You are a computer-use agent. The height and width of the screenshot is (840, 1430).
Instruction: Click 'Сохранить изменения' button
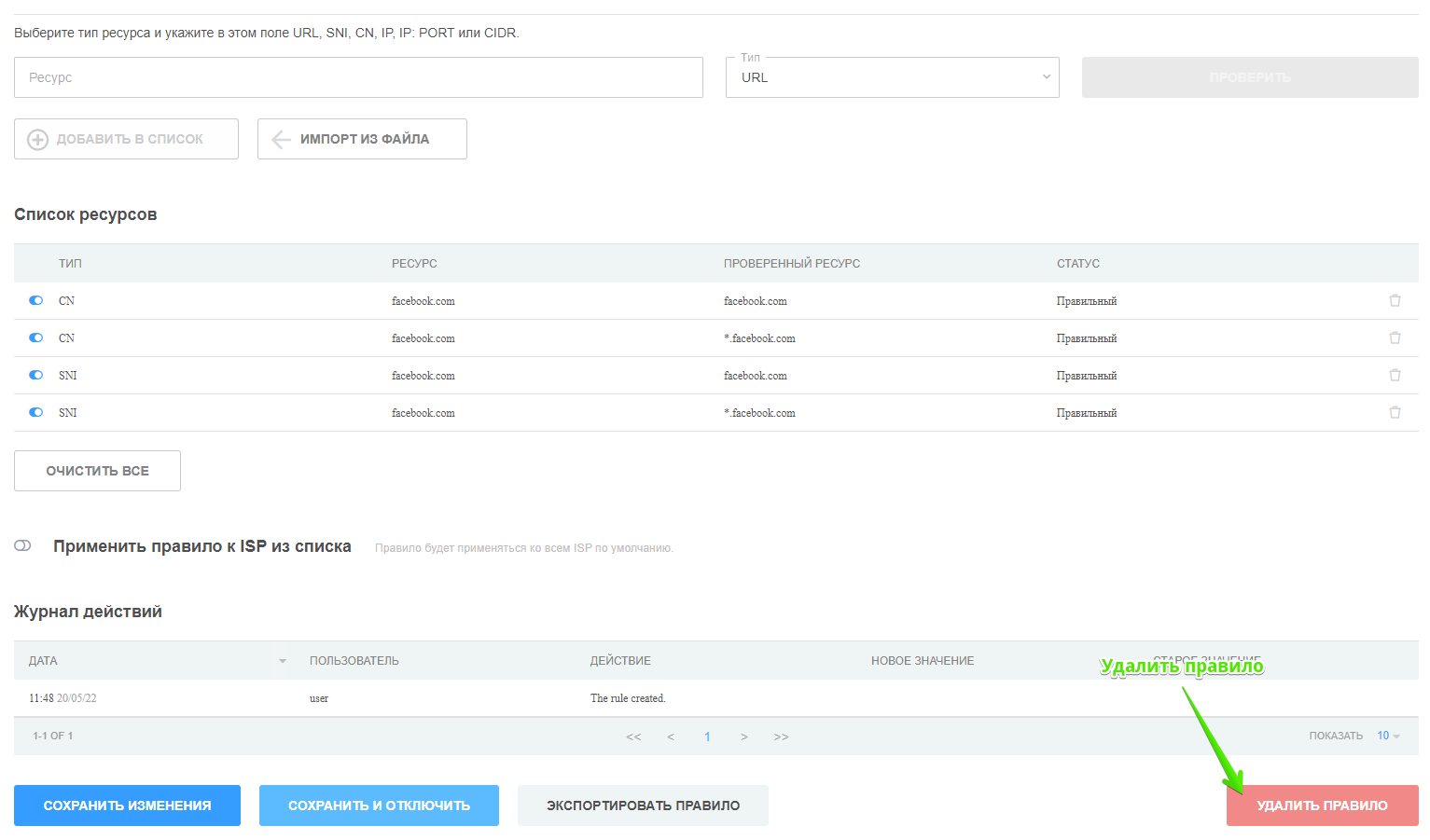point(127,806)
